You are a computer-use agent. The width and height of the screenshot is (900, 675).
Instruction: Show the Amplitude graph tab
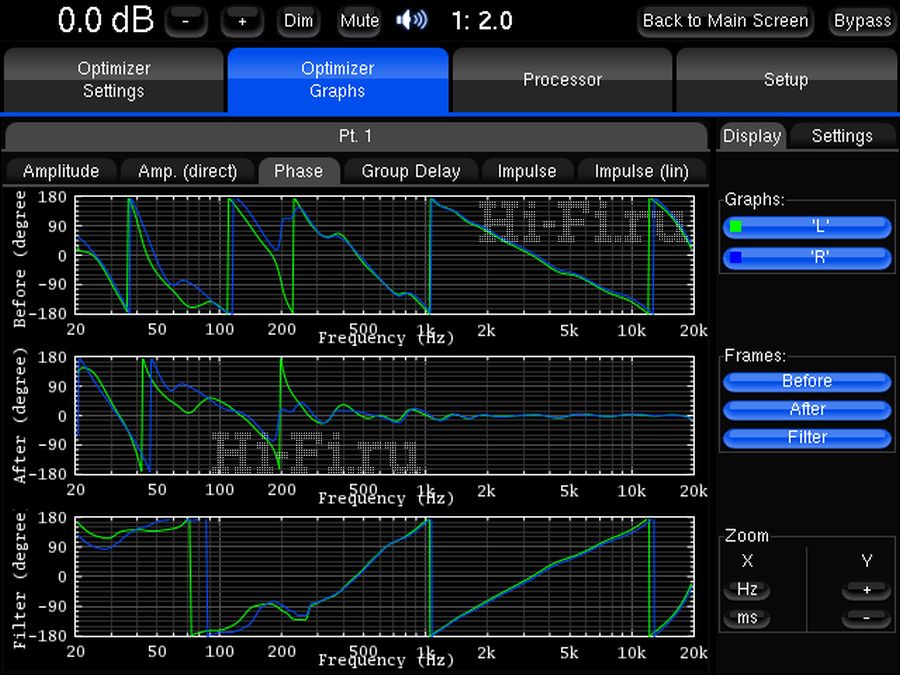point(61,171)
